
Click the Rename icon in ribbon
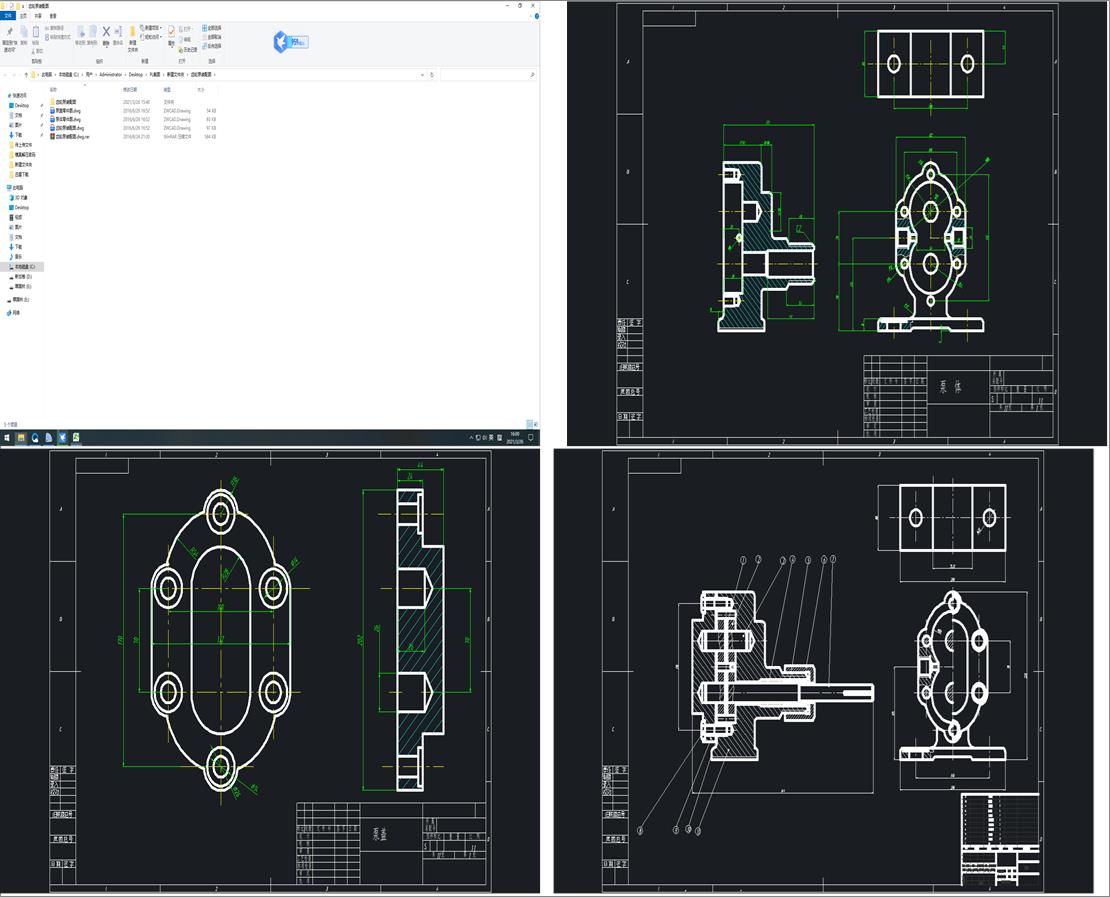click(118, 35)
